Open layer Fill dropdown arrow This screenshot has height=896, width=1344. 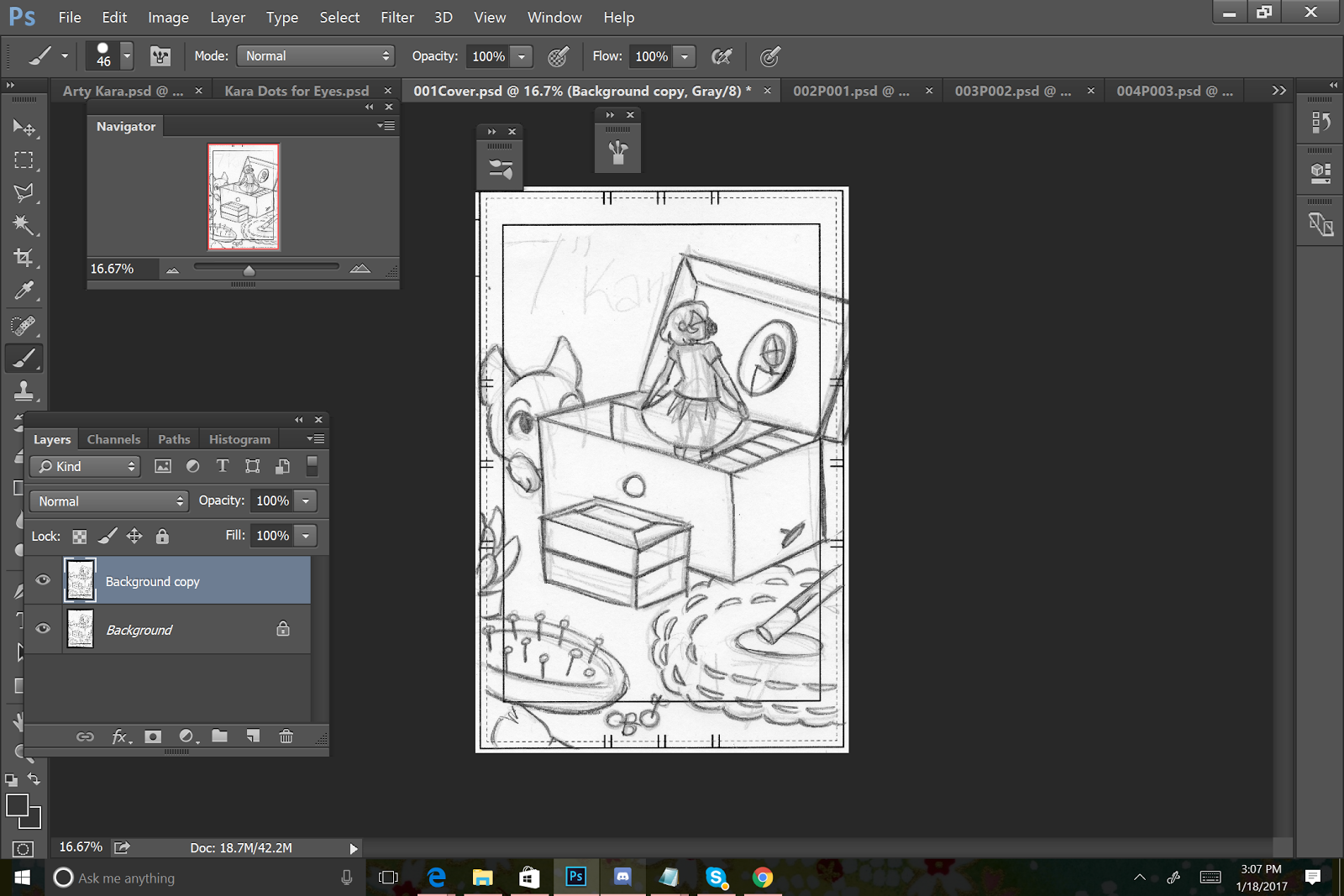point(306,536)
